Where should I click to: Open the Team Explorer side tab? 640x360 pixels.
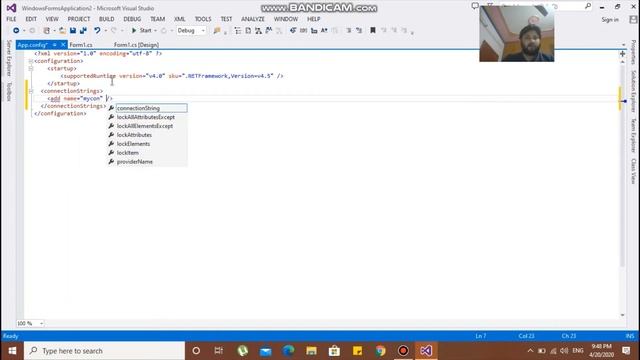tap(633, 136)
